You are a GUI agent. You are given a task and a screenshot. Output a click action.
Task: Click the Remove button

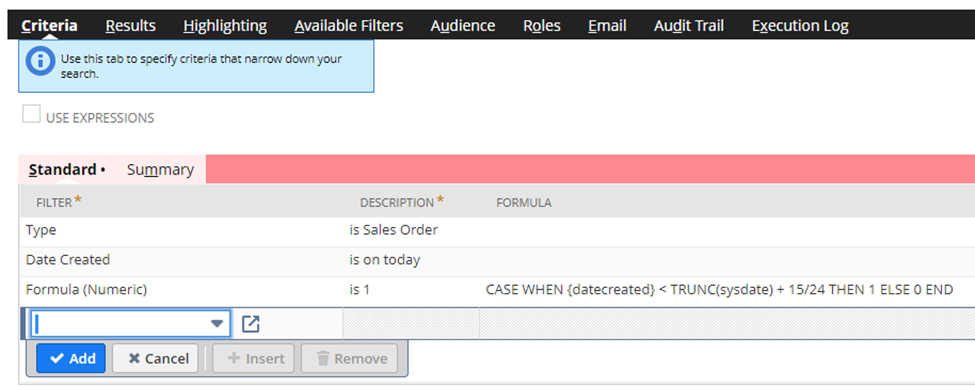(x=349, y=358)
